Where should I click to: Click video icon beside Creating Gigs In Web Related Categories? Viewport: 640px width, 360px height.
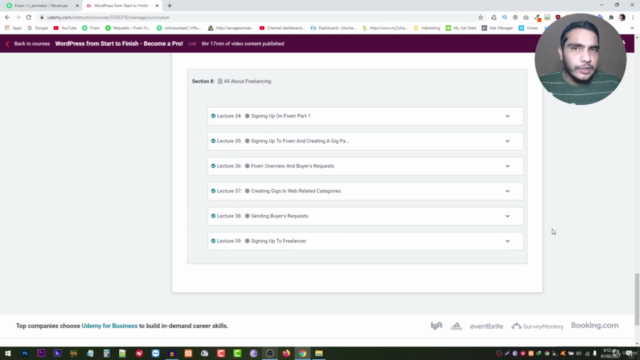[x=247, y=191]
